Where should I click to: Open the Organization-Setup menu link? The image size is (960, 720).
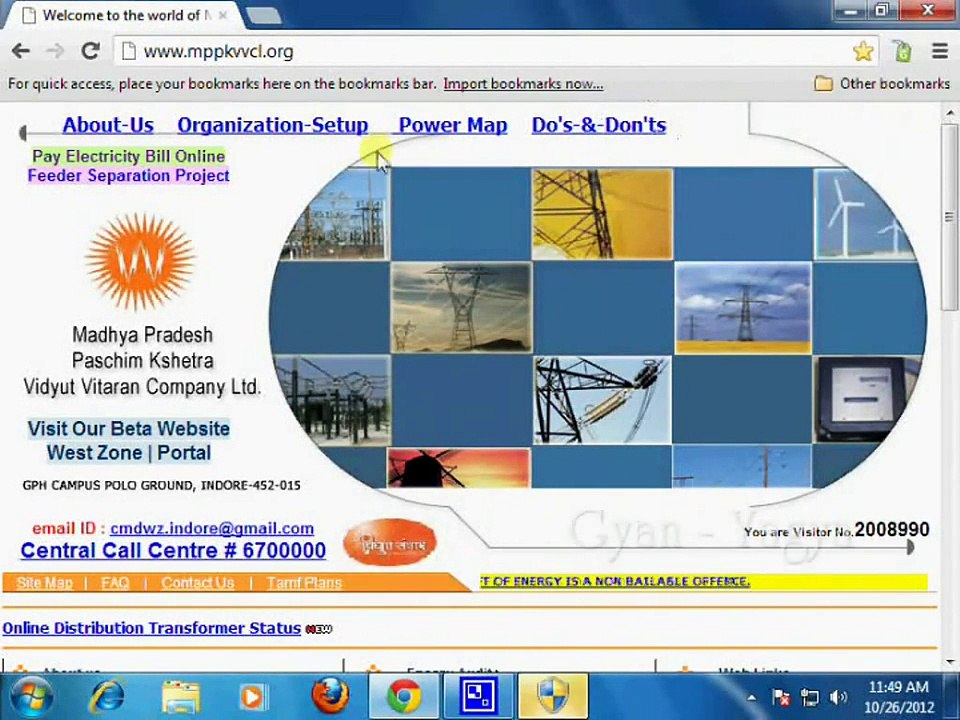click(272, 125)
